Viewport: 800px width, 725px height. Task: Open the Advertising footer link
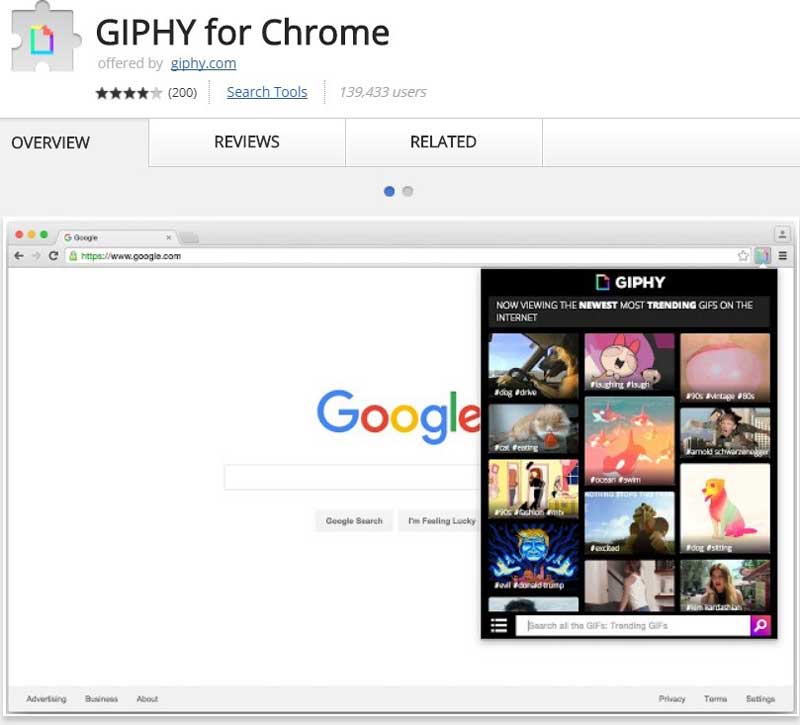46,699
